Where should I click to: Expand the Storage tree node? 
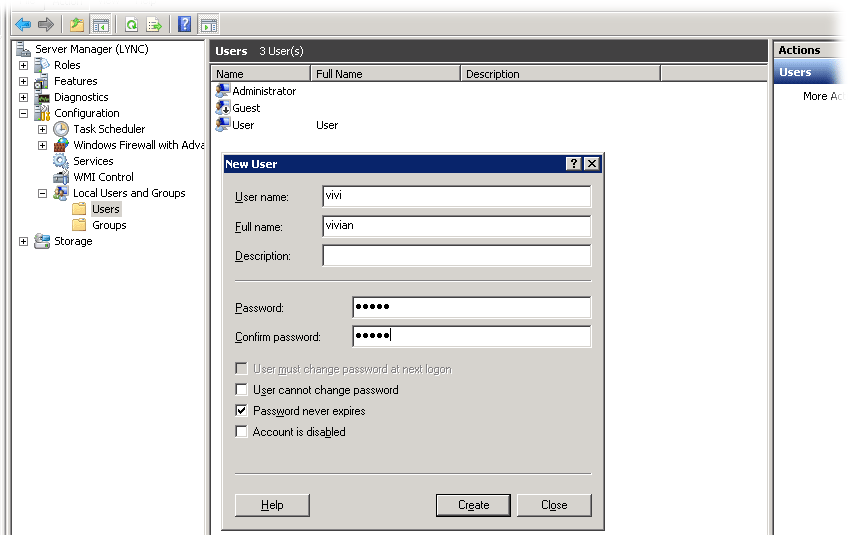click(23, 241)
